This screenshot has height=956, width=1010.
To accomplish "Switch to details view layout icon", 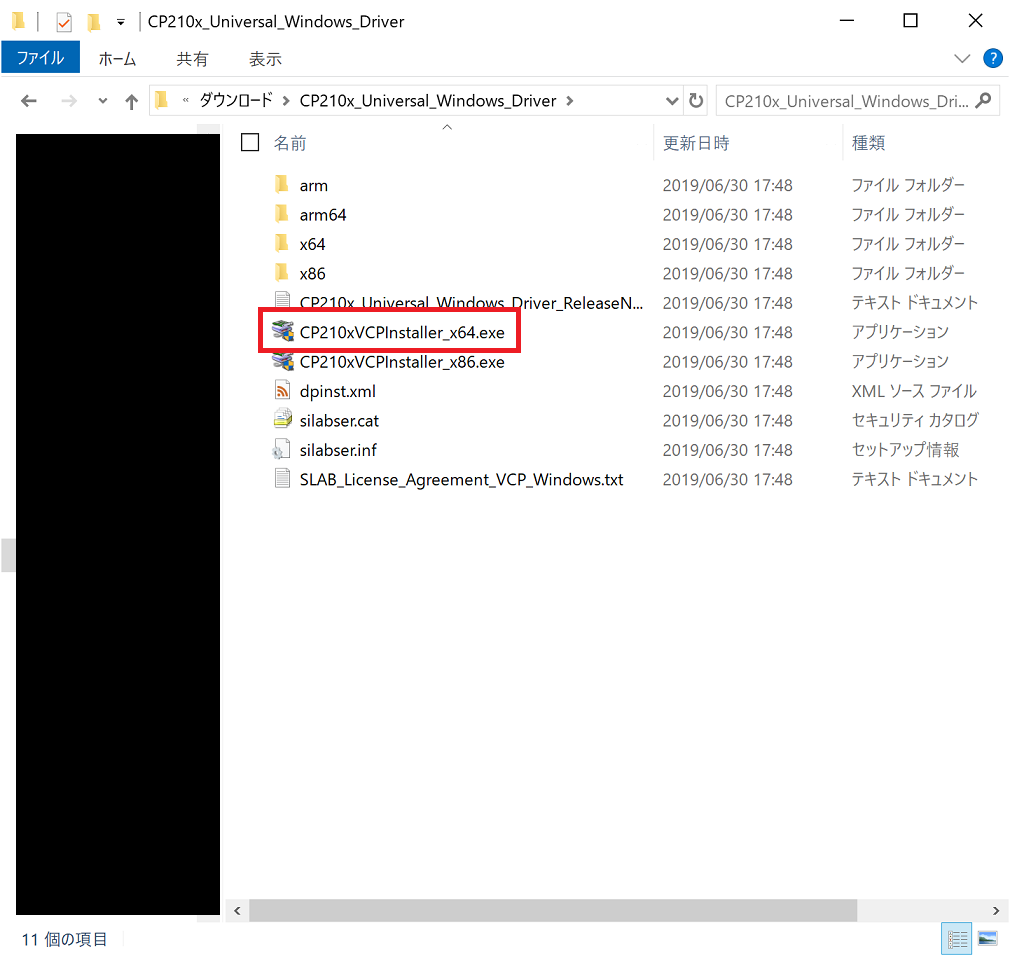I will click(958, 938).
